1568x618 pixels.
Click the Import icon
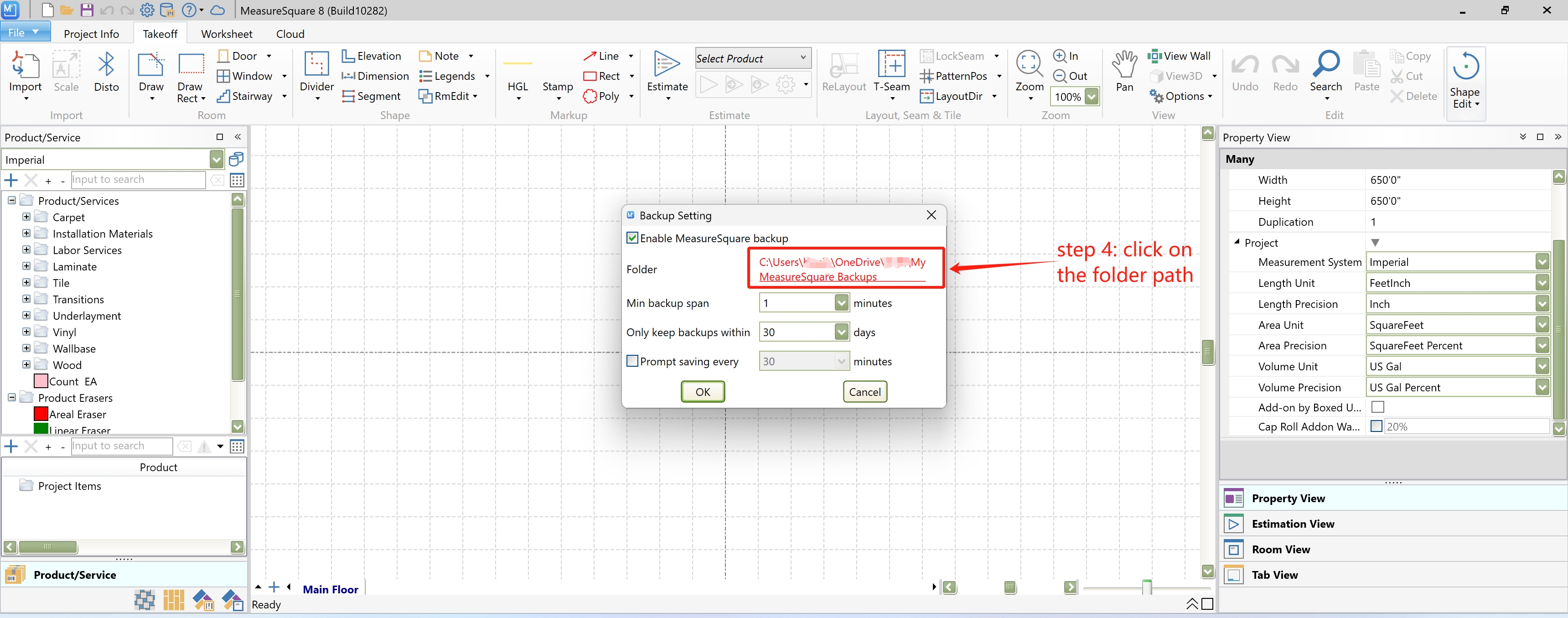point(25,66)
